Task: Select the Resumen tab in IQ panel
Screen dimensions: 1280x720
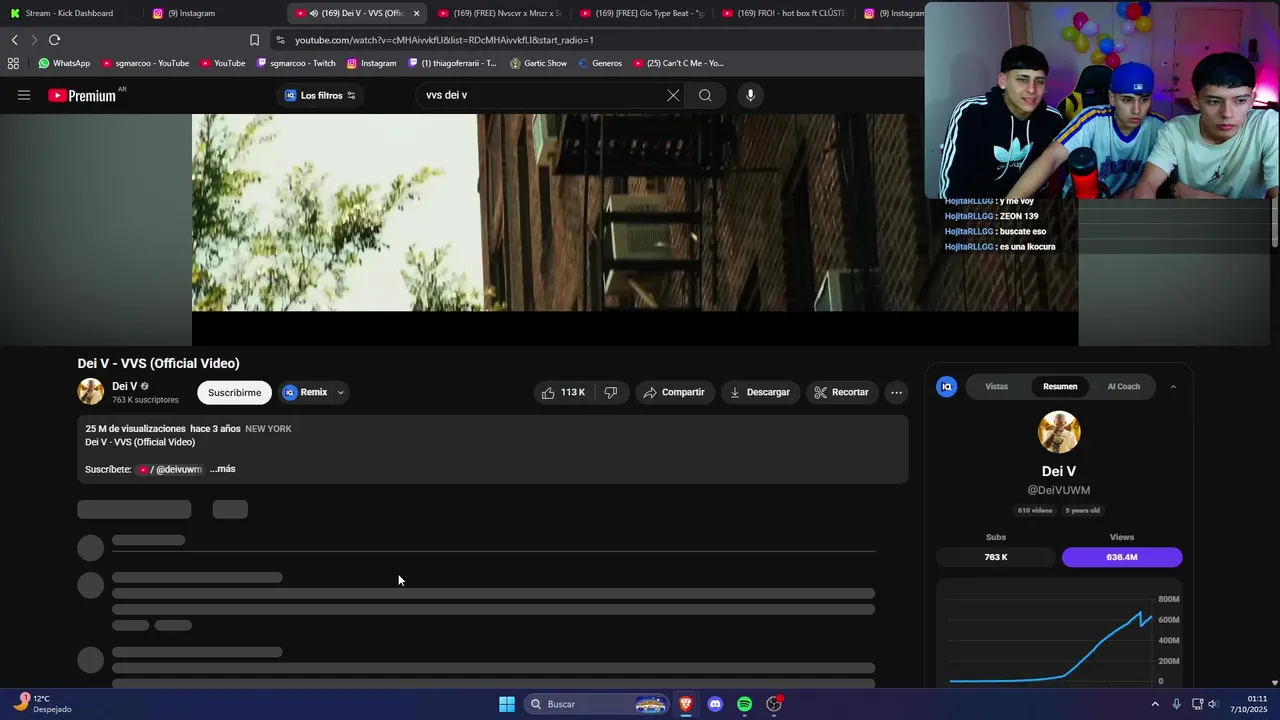Action: click(x=1060, y=386)
